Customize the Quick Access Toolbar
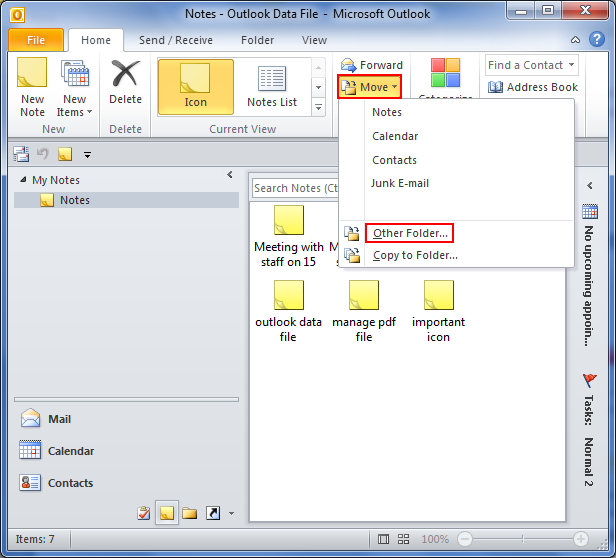This screenshot has width=616, height=558. click(x=87, y=155)
